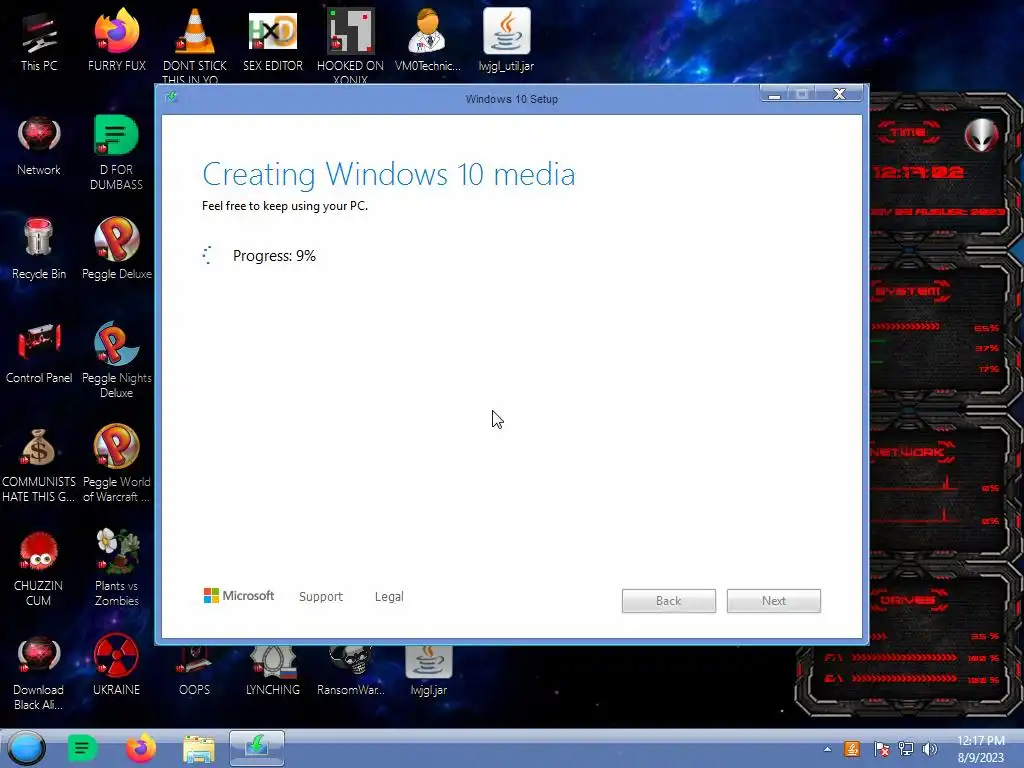
Task: Launch the D FOR DUMBASS shortcut
Action: pos(116,152)
